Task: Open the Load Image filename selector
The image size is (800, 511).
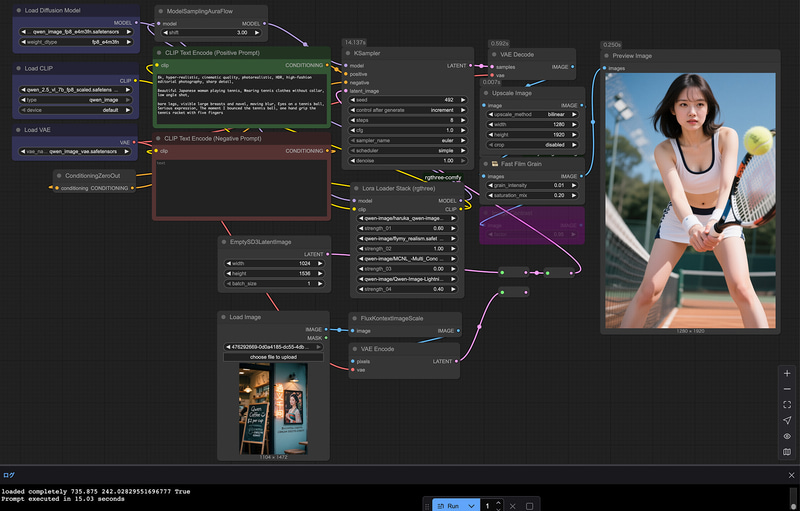Action: tap(273, 347)
